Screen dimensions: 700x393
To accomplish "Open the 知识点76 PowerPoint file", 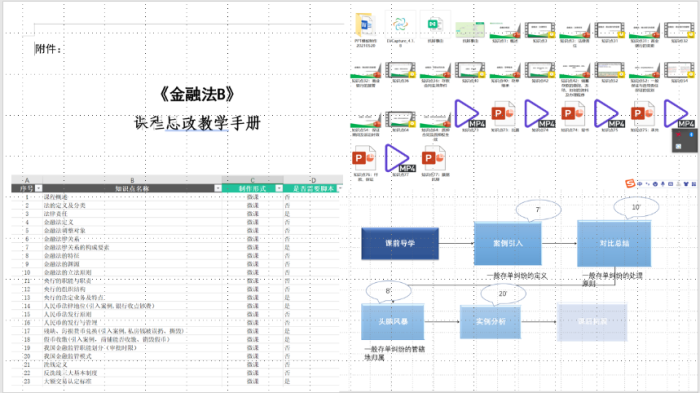I will (x=363, y=159).
